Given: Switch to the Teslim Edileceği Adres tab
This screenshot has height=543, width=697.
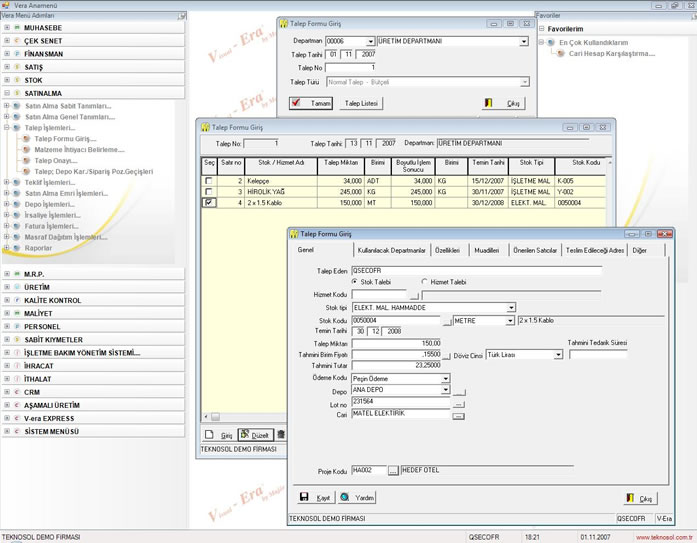Looking at the screenshot, I should 595,250.
